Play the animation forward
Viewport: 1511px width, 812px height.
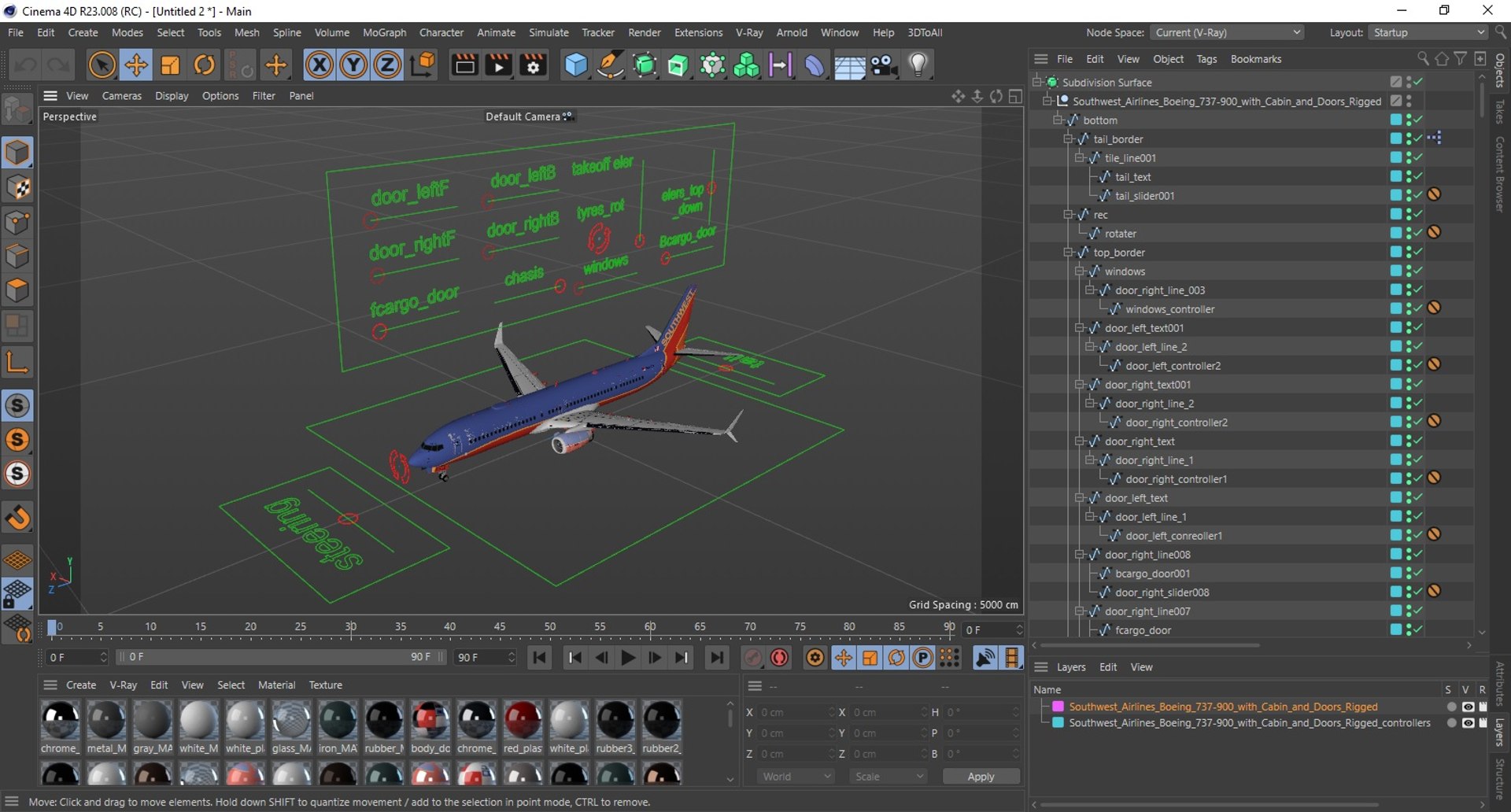tap(628, 658)
